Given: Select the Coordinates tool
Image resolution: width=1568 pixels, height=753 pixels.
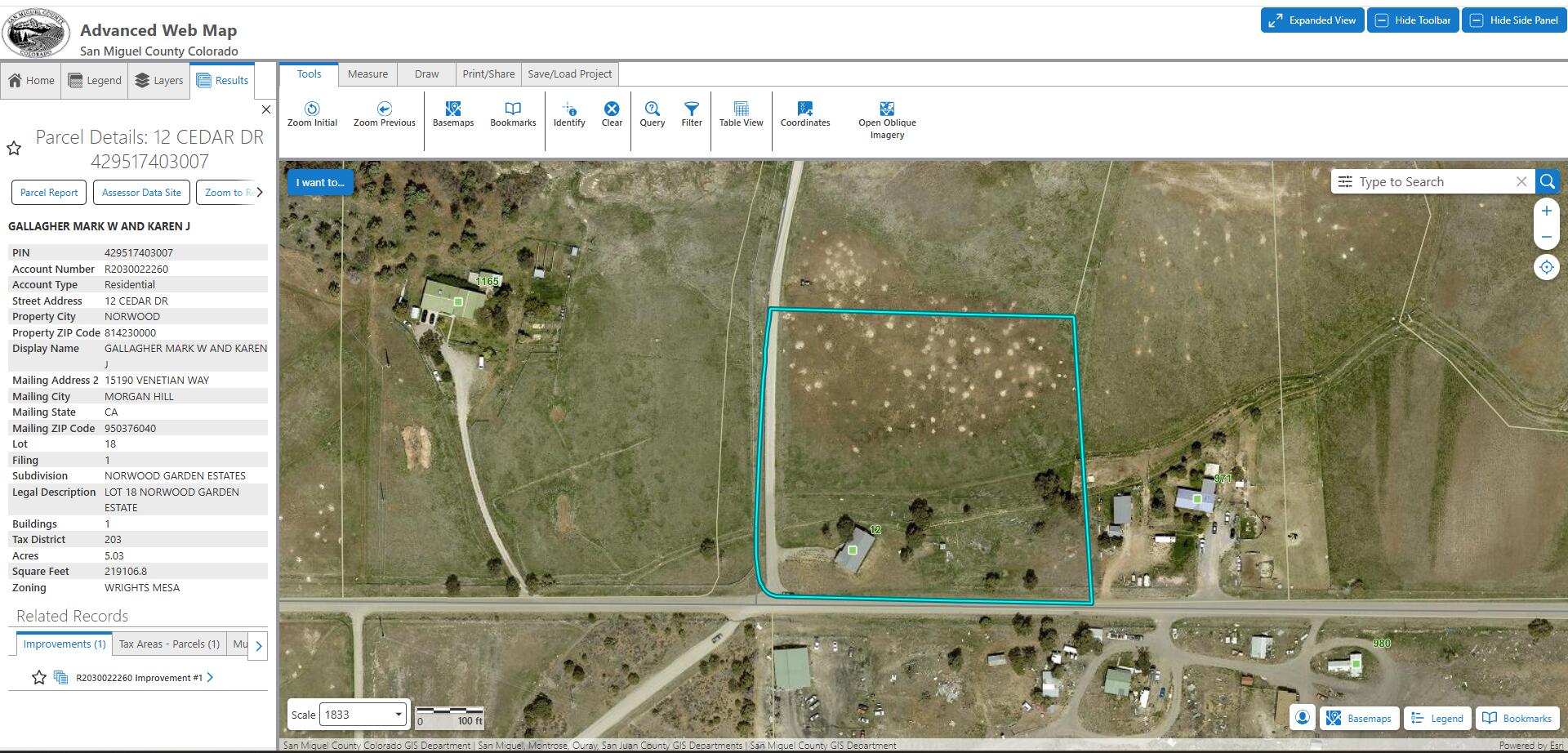Looking at the screenshot, I should coord(805,114).
